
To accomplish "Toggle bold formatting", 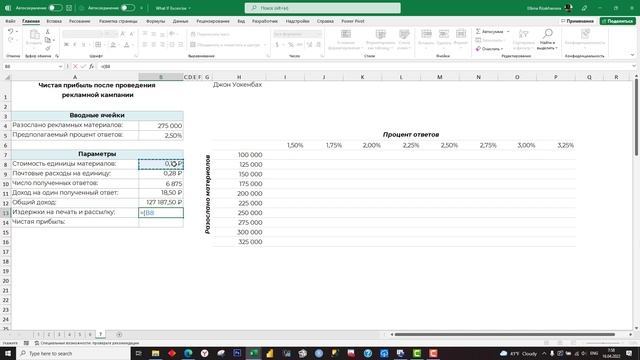I will [x=66, y=44].
